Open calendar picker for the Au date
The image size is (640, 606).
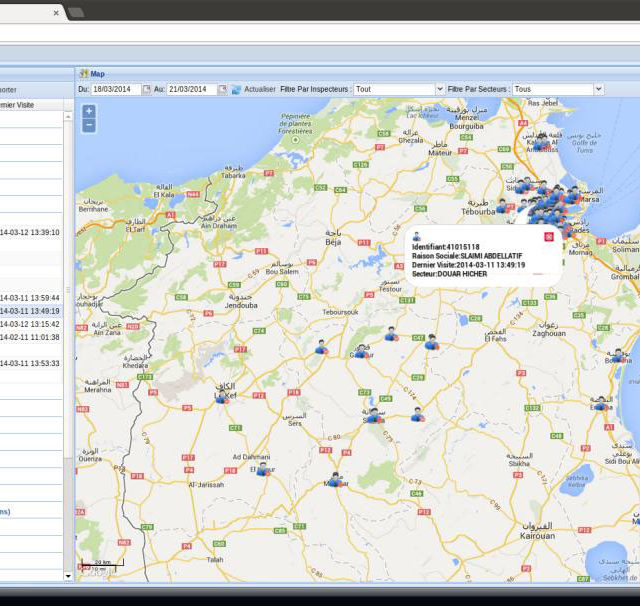[223, 89]
